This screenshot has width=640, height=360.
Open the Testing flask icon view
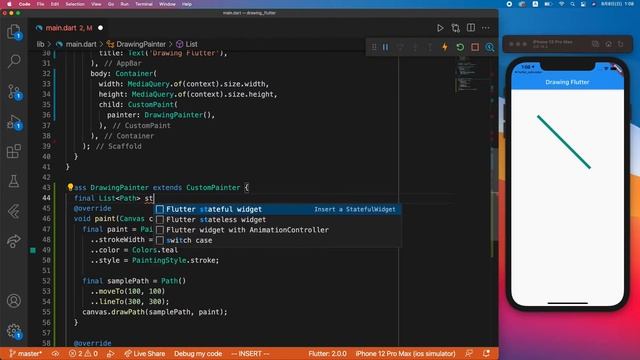click(13, 181)
